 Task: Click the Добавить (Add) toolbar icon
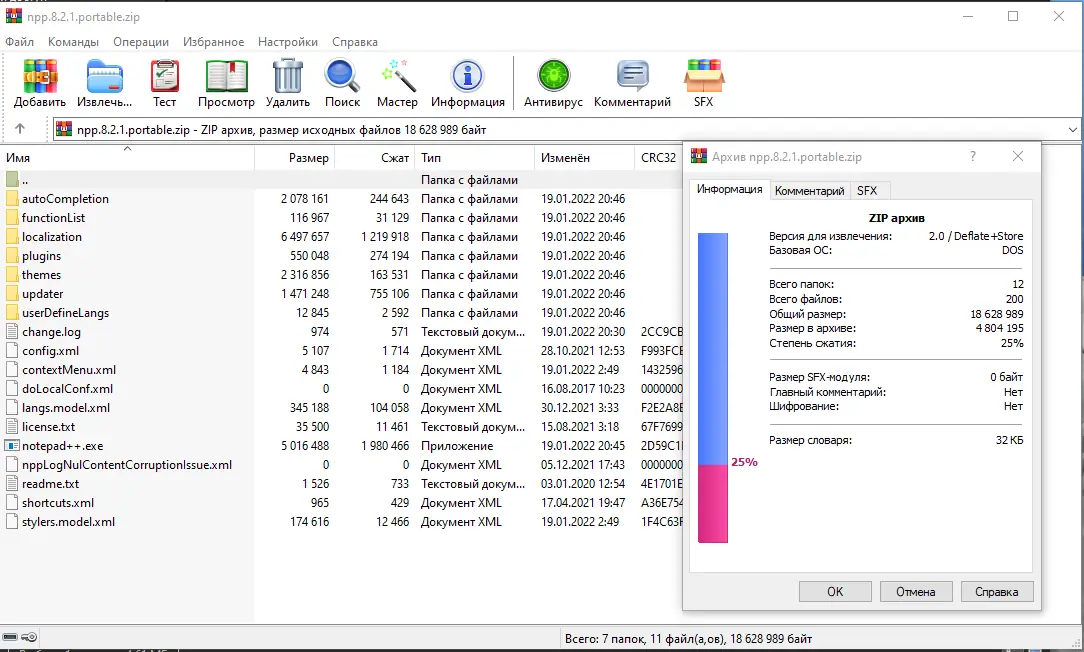coord(40,76)
